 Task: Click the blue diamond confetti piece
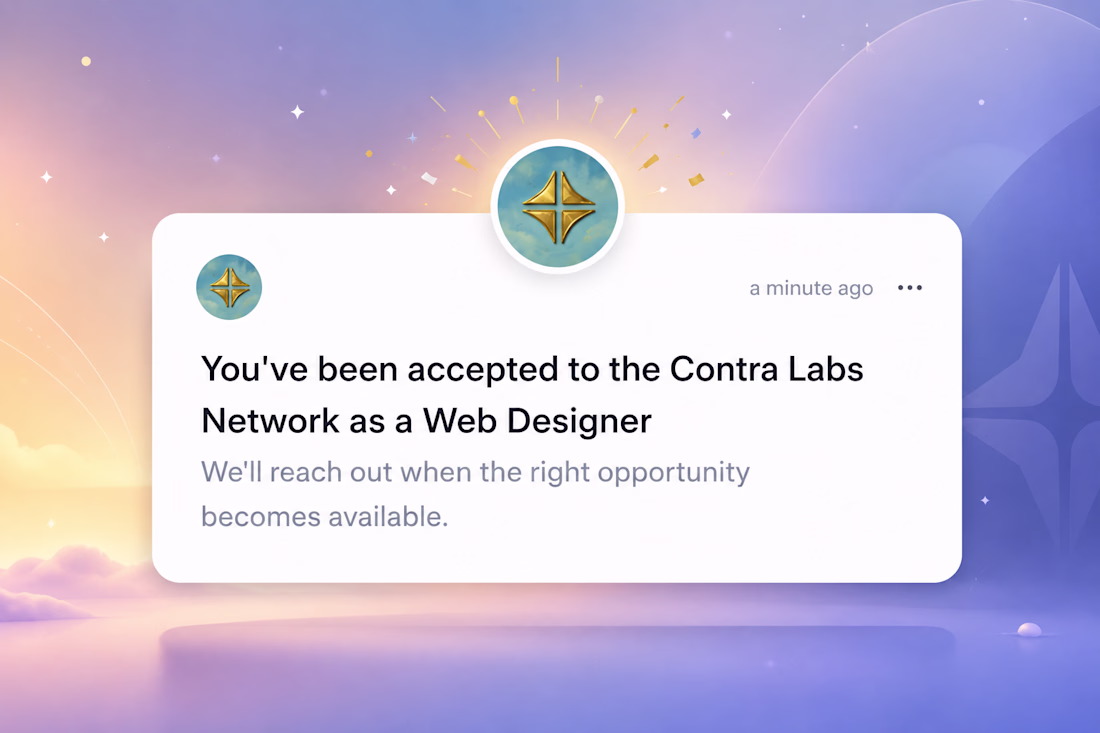point(695,133)
